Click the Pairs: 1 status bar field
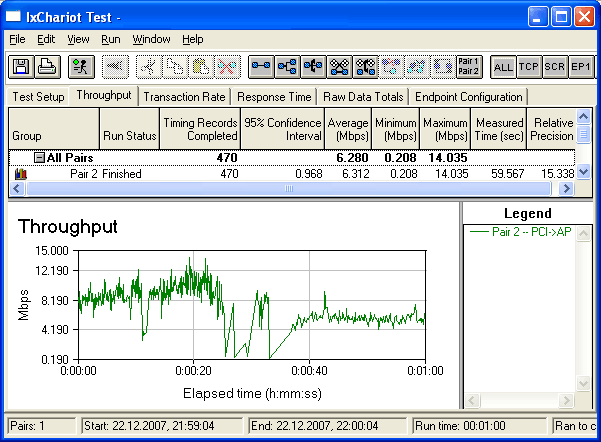 click(x=41, y=426)
